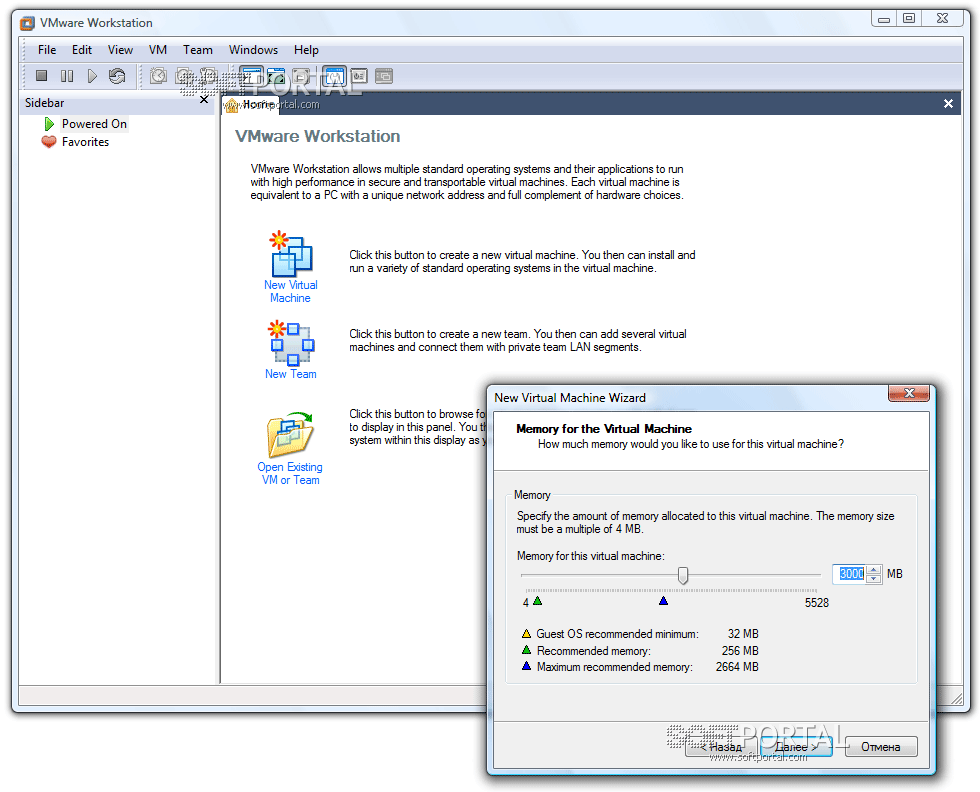Decrease memory with the spinner down arrow

(x=874, y=578)
